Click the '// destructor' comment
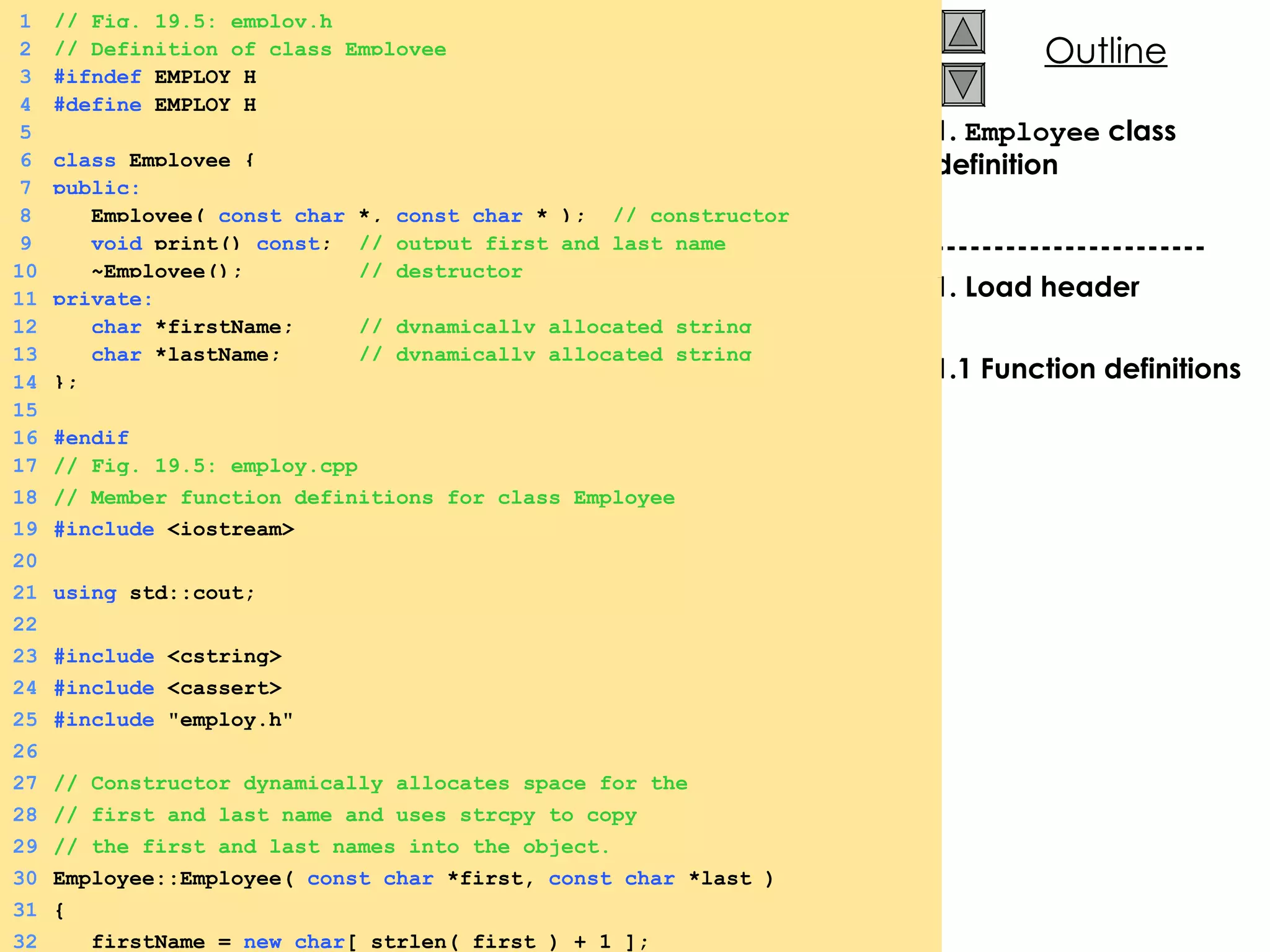1270x952 pixels. coord(441,271)
